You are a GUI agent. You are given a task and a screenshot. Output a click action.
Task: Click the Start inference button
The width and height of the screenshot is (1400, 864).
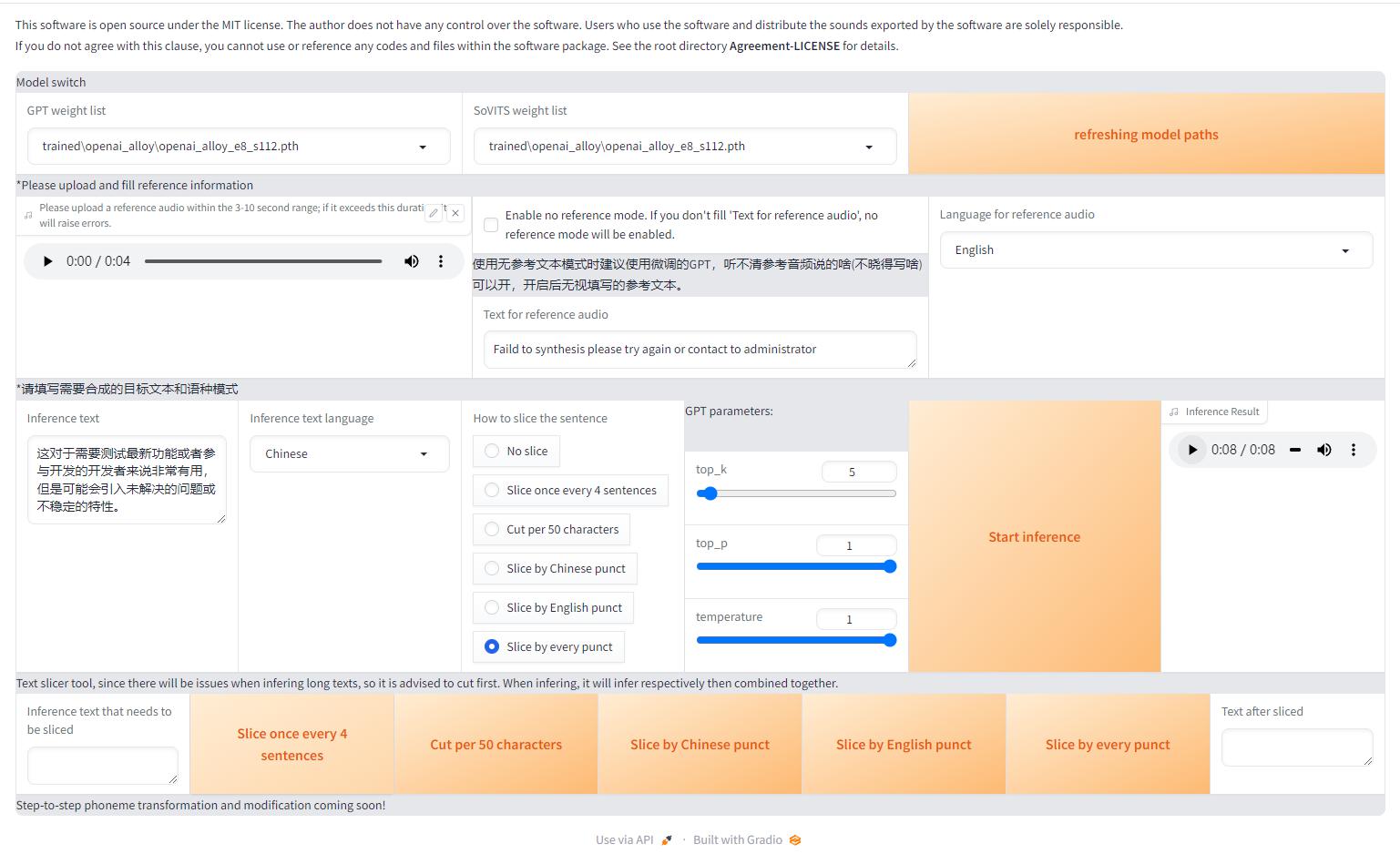[1034, 537]
